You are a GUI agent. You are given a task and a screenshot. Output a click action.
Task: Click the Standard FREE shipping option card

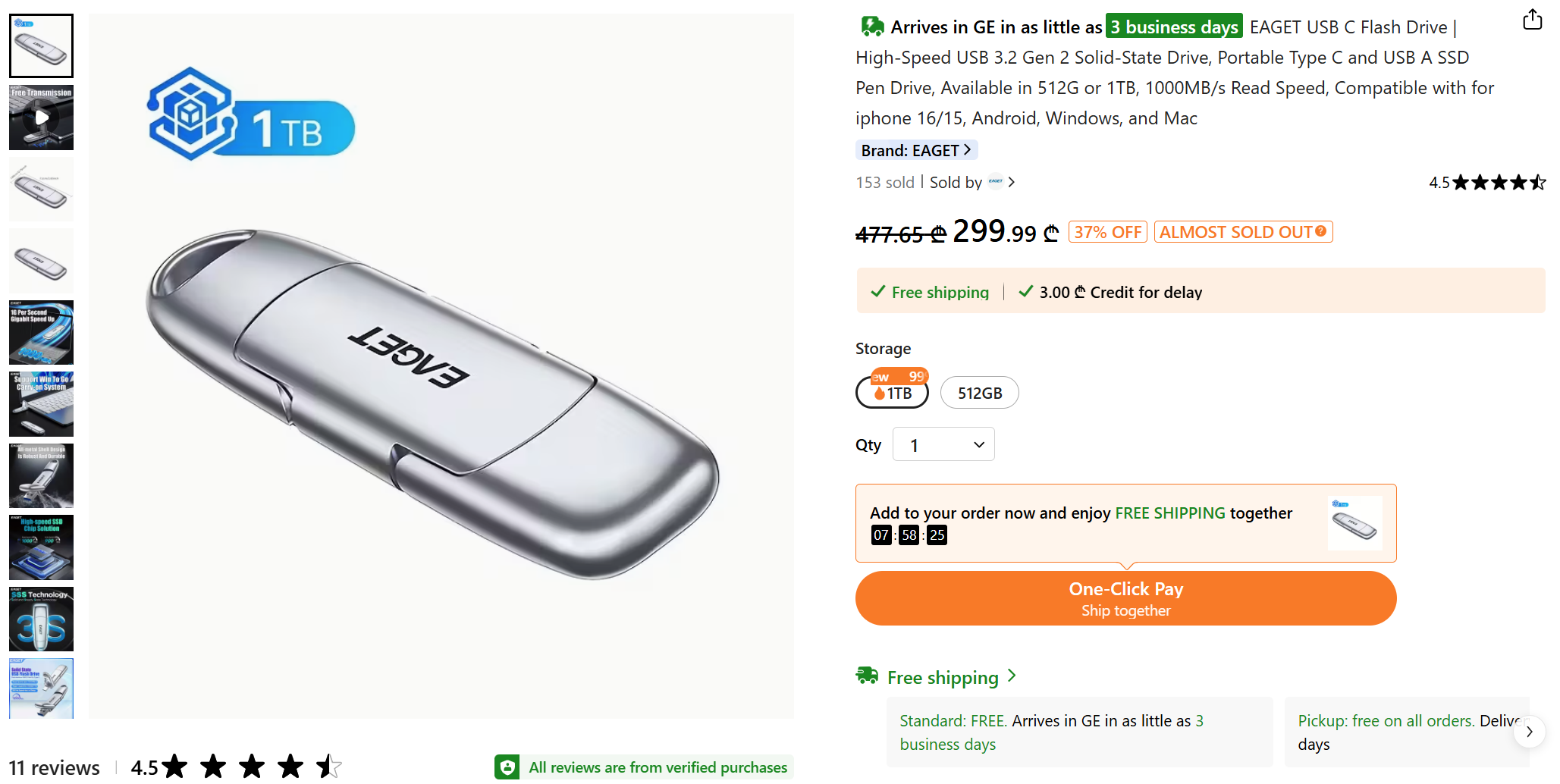click(1078, 732)
